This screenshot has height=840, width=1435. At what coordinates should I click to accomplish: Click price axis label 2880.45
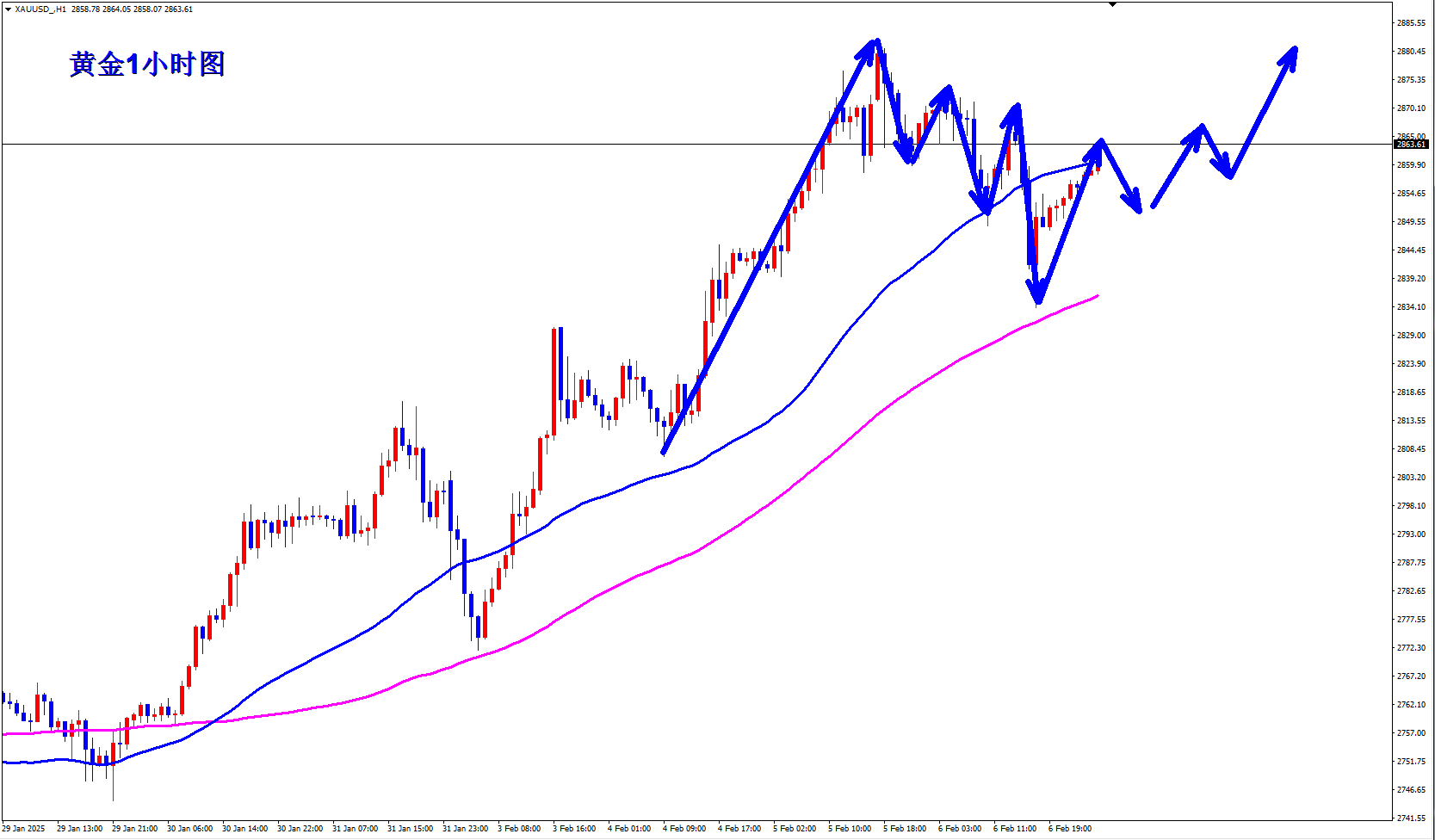pyautogui.click(x=1411, y=52)
